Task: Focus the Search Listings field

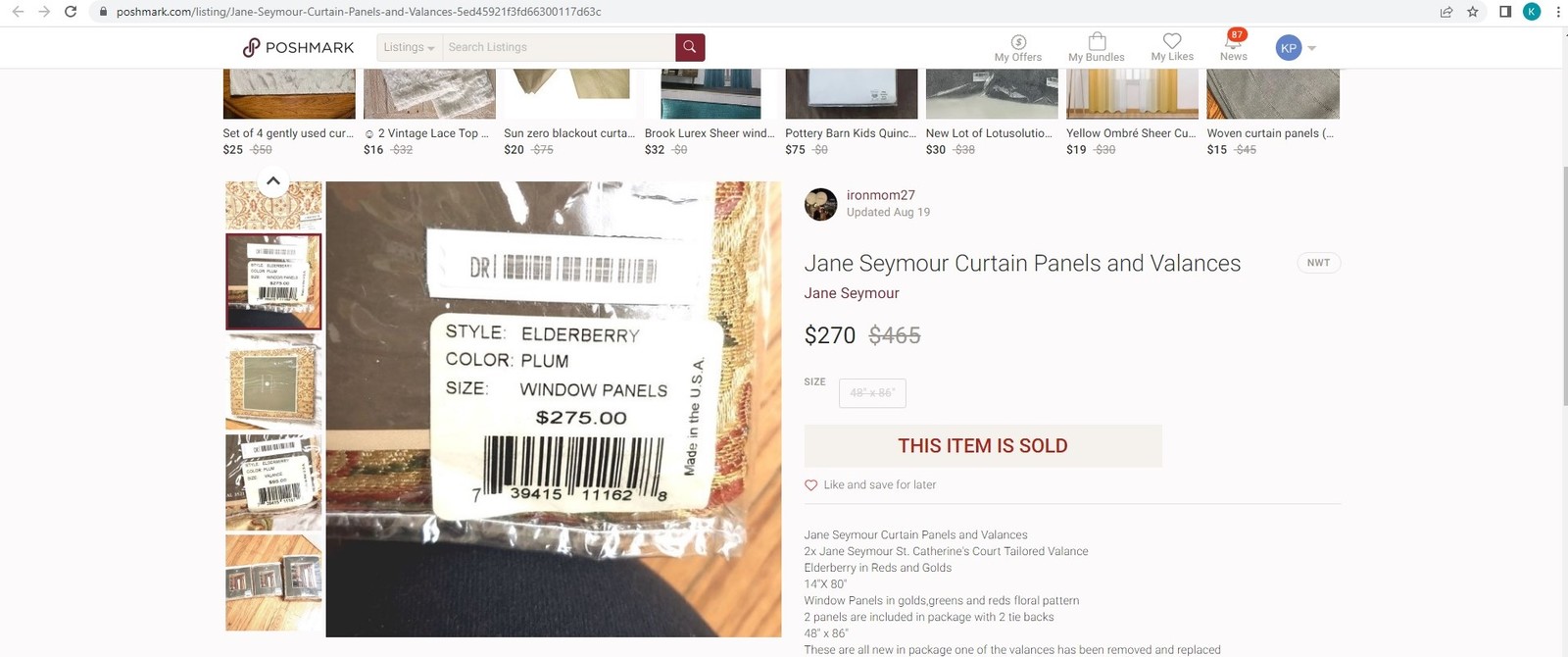Action: click(x=559, y=47)
